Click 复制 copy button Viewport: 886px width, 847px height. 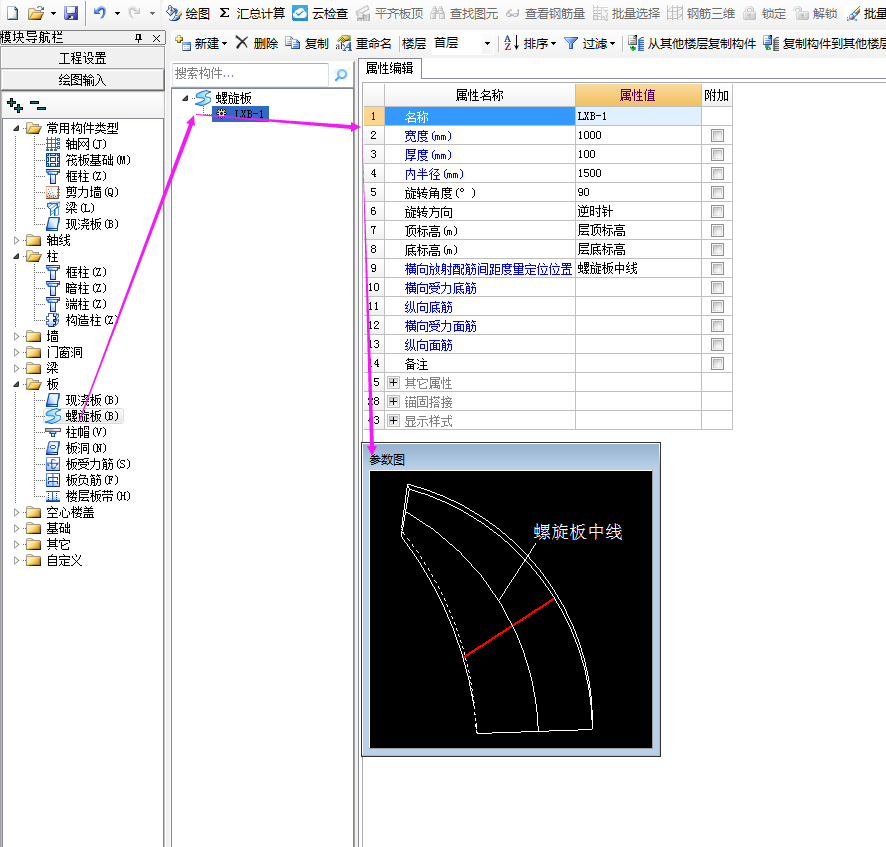coord(307,43)
